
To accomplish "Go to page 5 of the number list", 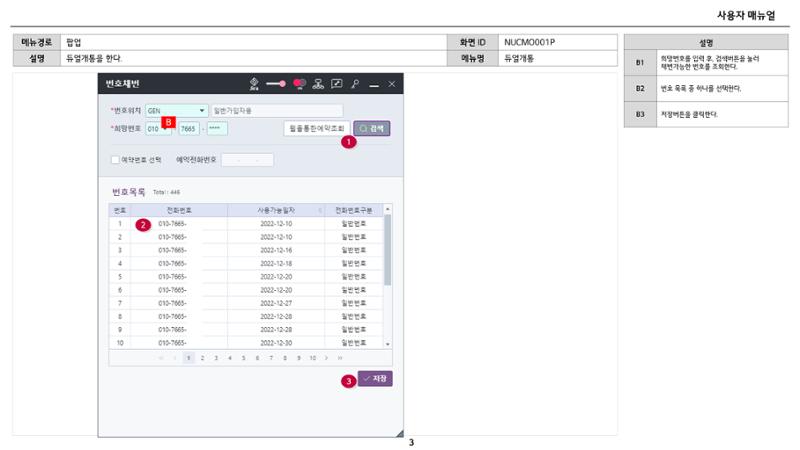I will (244, 358).
